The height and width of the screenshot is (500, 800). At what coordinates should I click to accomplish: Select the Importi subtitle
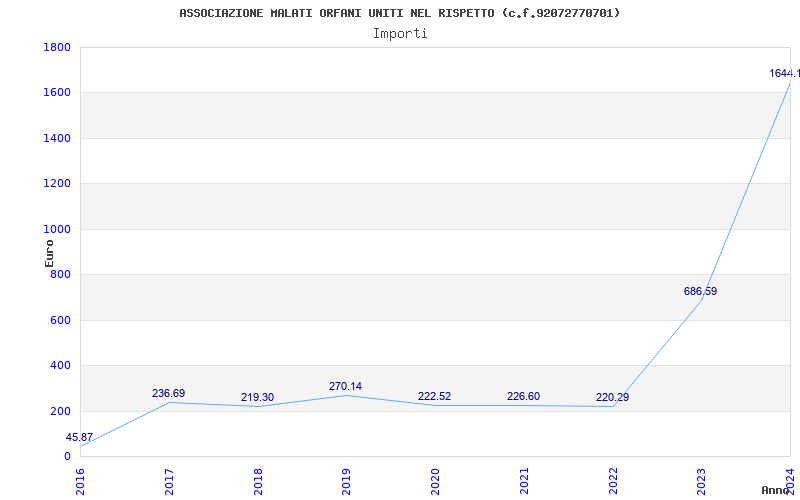point(400,34)
